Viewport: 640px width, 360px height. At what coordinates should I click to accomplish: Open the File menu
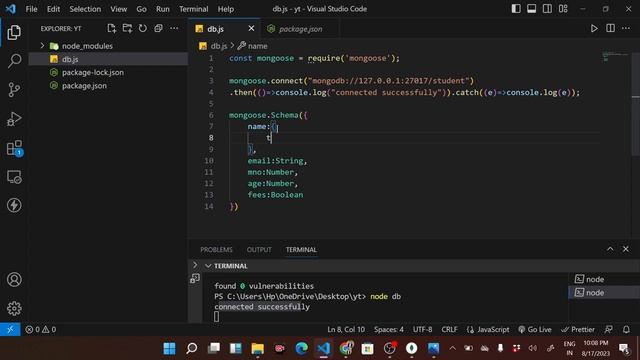(31, 9)
